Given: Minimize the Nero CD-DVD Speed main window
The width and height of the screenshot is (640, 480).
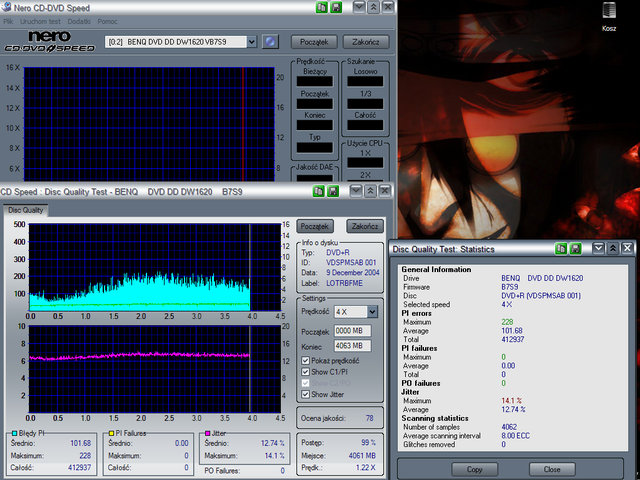Looking at the screenshot, I should [359, 7].
